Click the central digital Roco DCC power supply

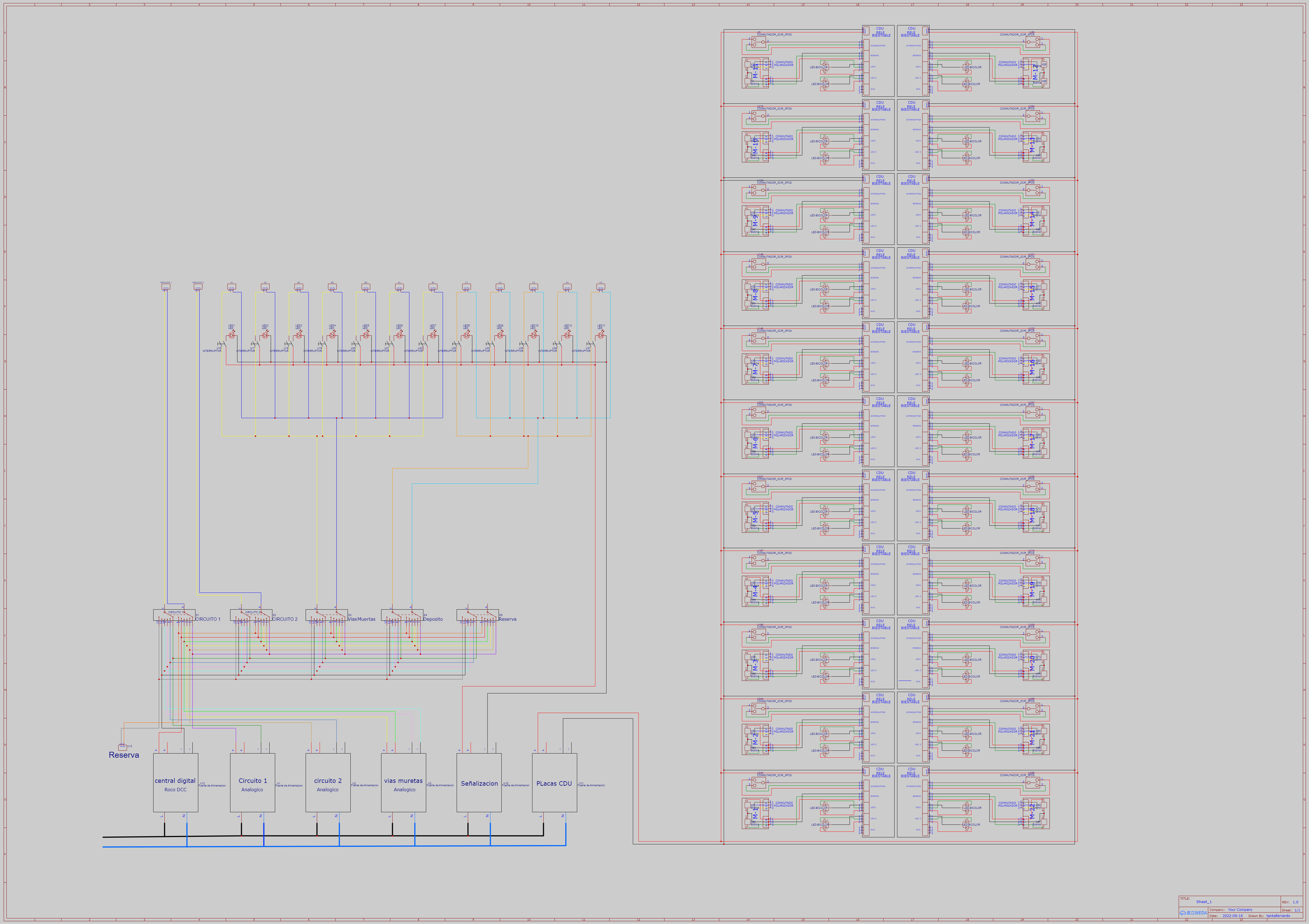click(176, 783)
